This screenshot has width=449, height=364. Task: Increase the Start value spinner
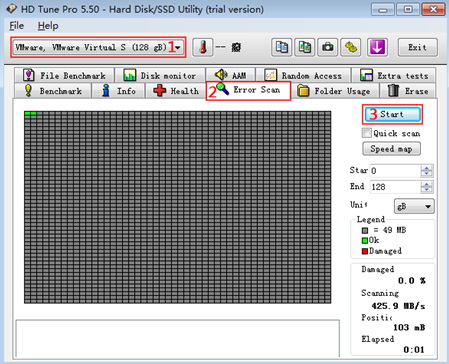(x=427, y=168)
